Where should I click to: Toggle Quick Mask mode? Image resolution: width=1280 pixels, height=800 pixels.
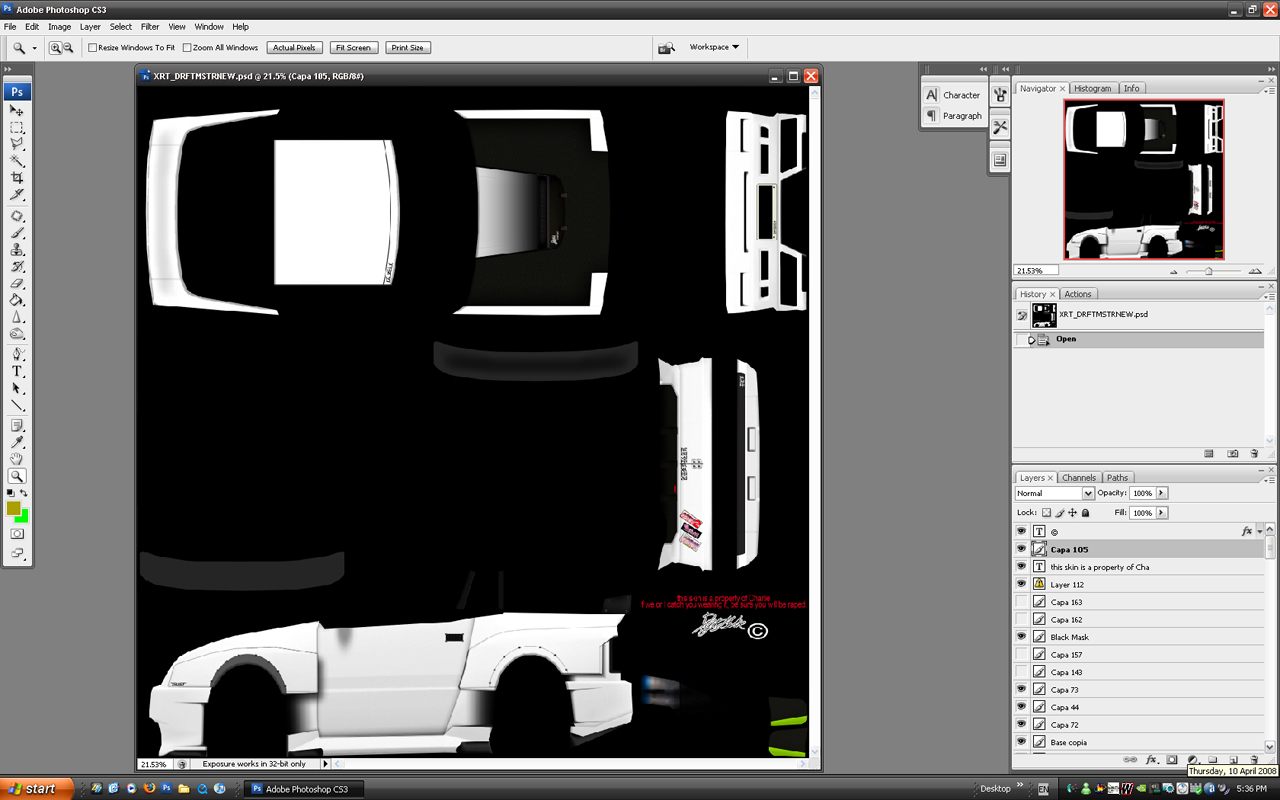(17, 535)
